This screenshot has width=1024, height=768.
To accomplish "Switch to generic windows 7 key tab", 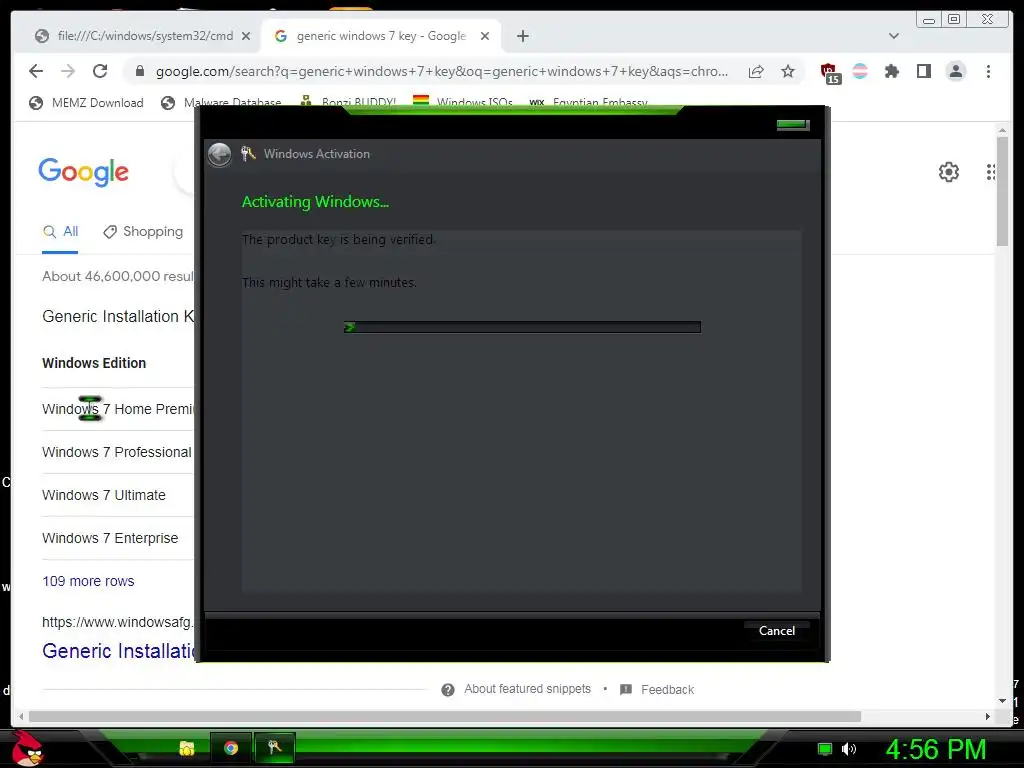I will 381,36.
